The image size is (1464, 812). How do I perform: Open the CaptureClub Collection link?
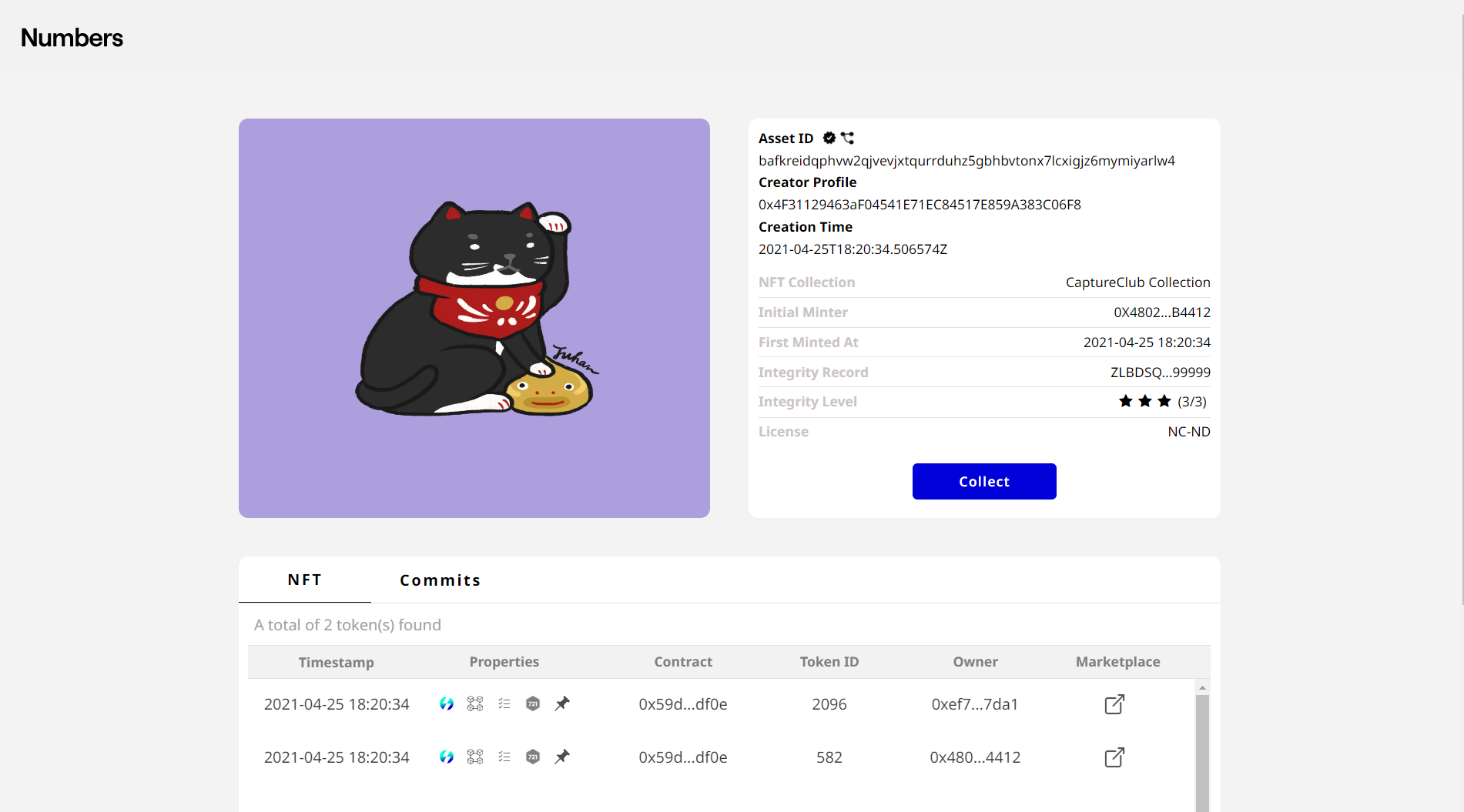[1138, 282]
